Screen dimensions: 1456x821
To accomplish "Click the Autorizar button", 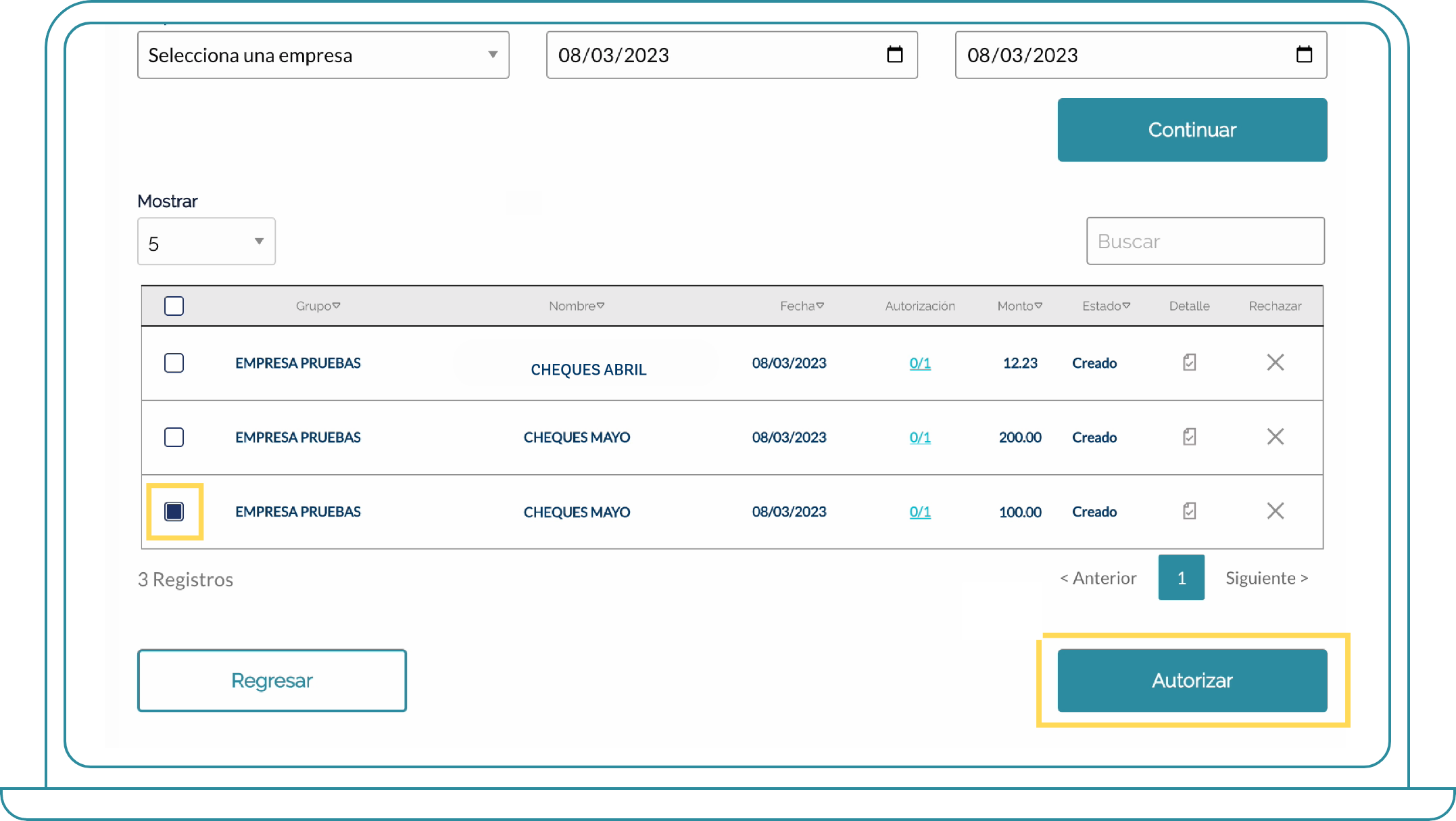I will 1191,680.
